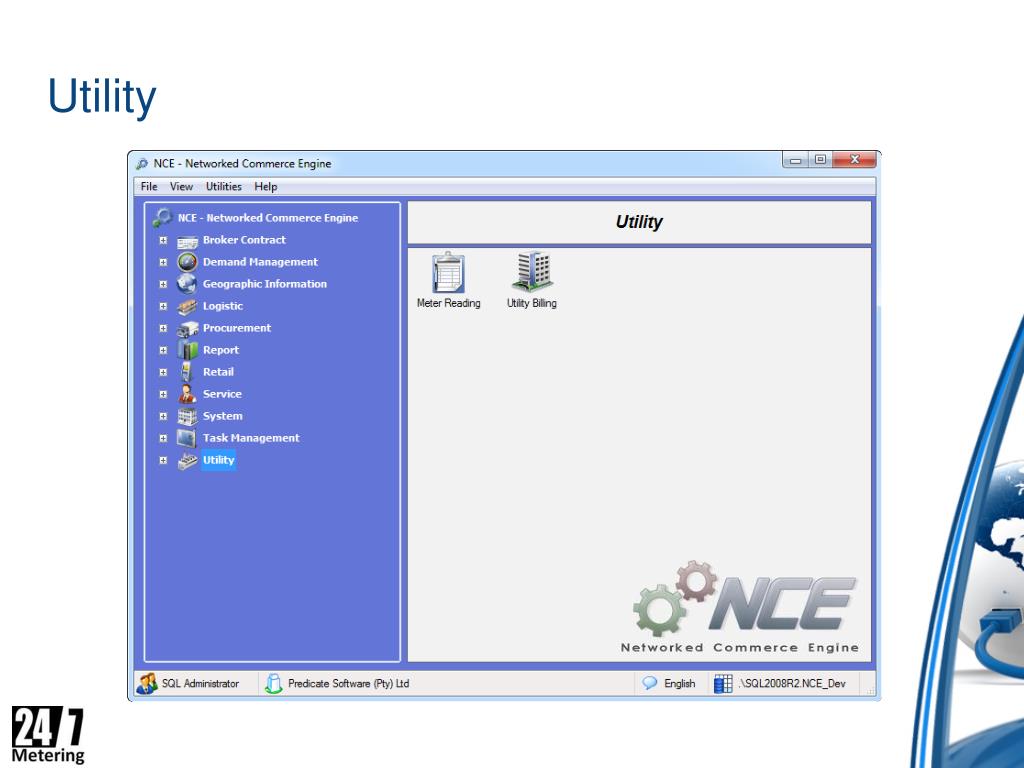Expand the Geographic Information node
This screenshot has height=768, width=1024.
(x=163, y=284)
